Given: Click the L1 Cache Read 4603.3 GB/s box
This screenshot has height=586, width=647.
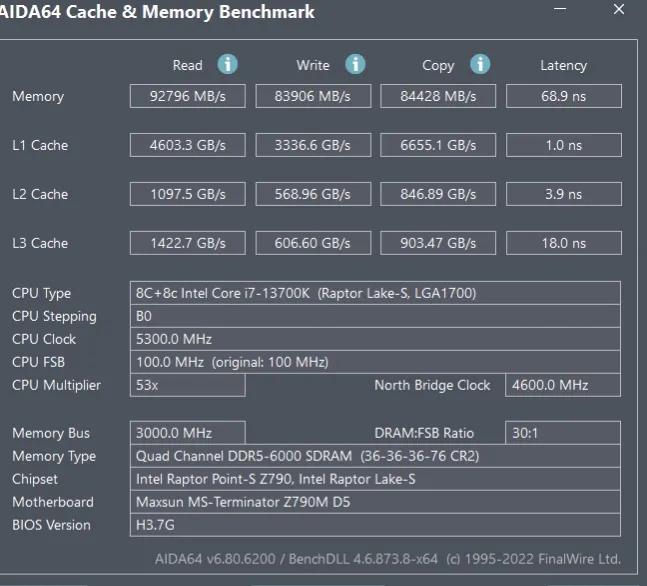Looking at the screenshot, I should [x=188, y=145].
